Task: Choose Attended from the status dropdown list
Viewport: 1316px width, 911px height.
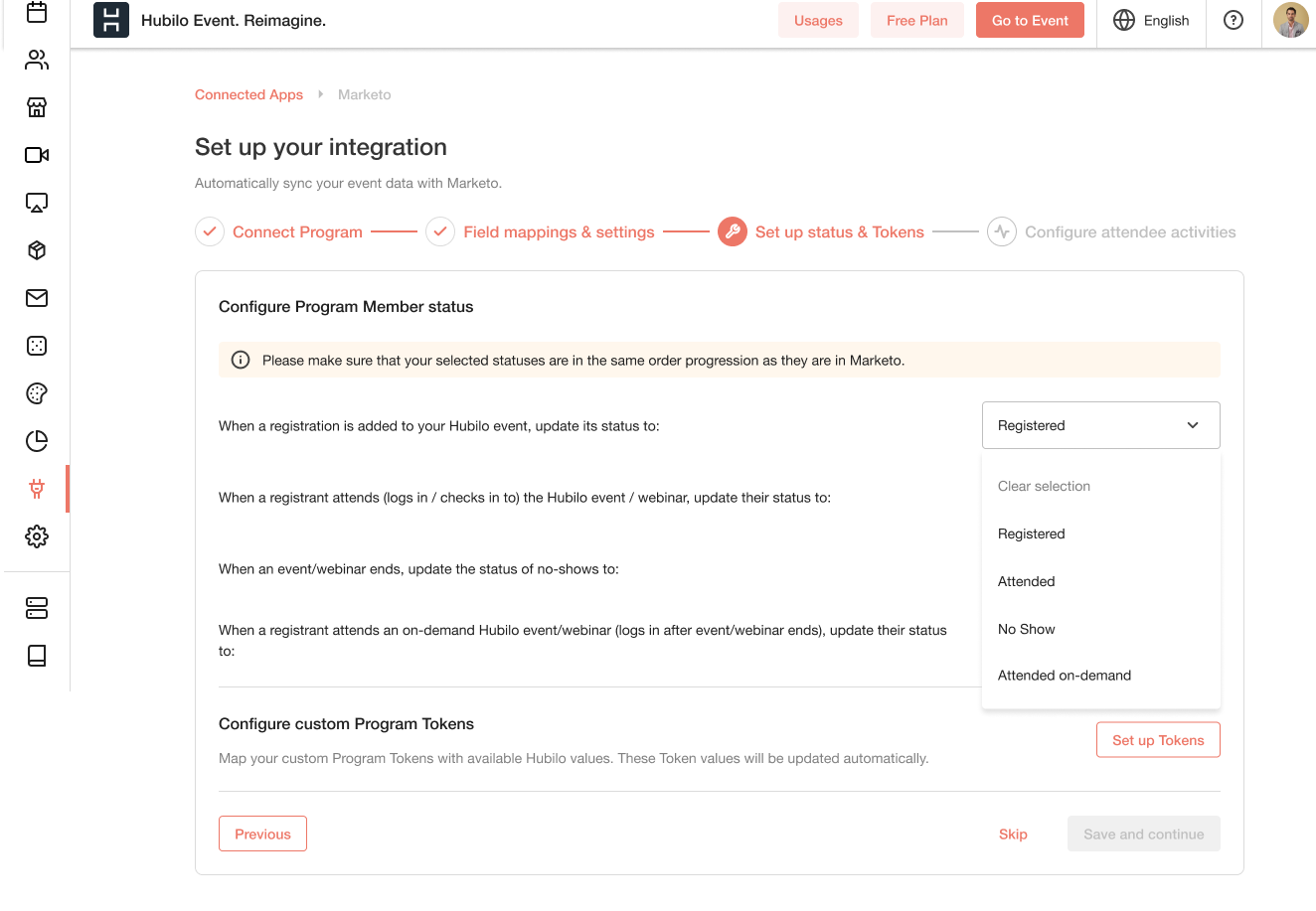Action: [x=1026, y=581]
